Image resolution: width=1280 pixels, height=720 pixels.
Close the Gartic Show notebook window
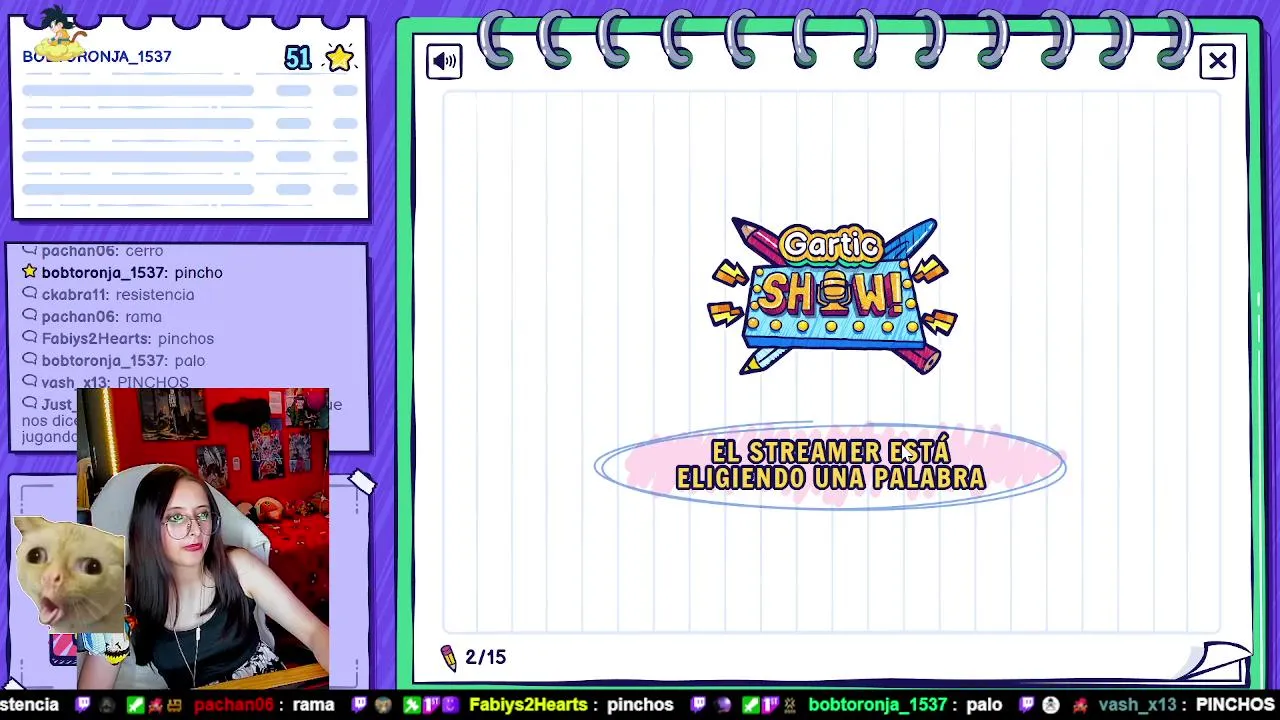pos(1217,61)
